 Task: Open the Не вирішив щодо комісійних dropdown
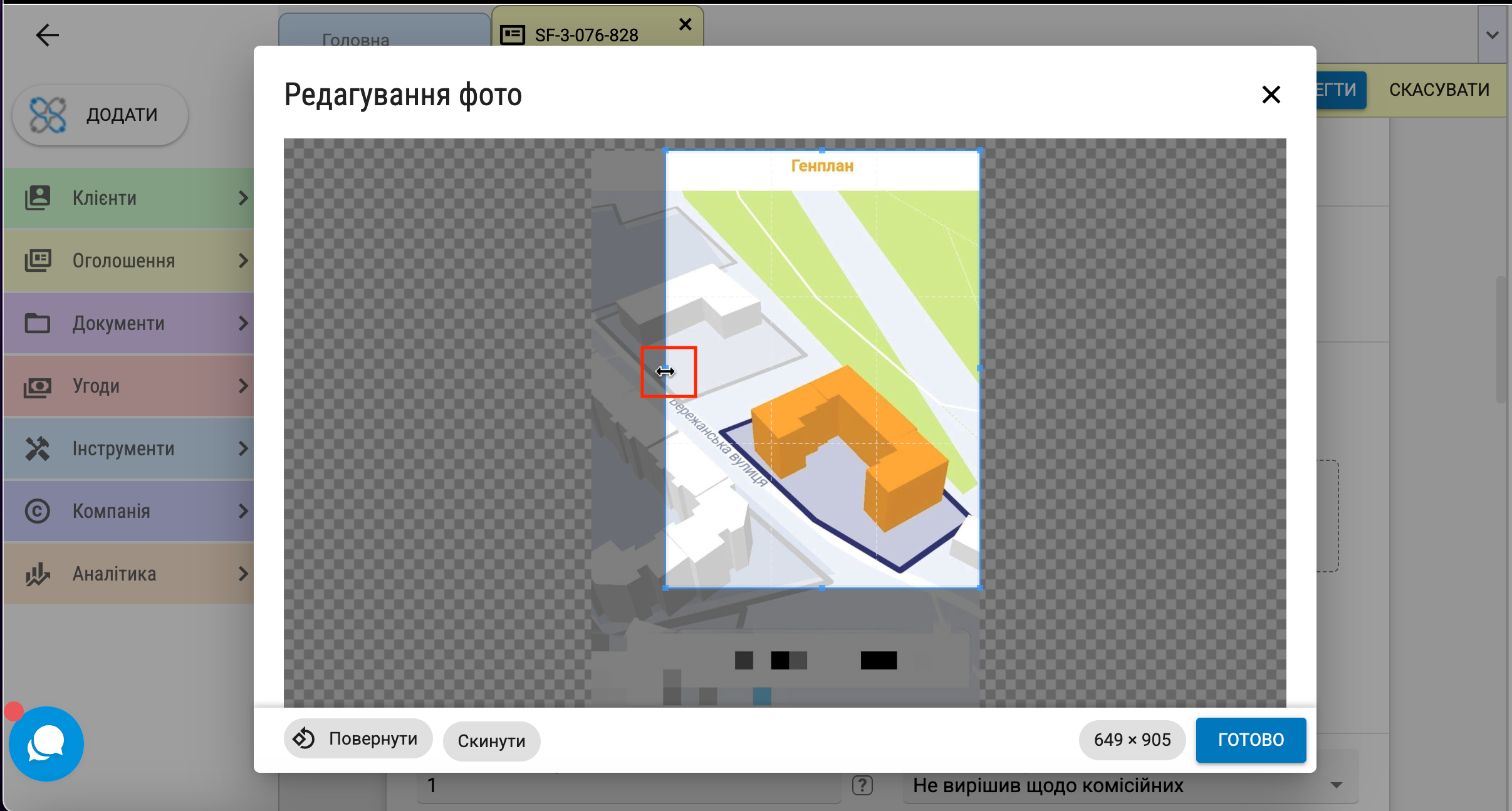click(1131, 785)
